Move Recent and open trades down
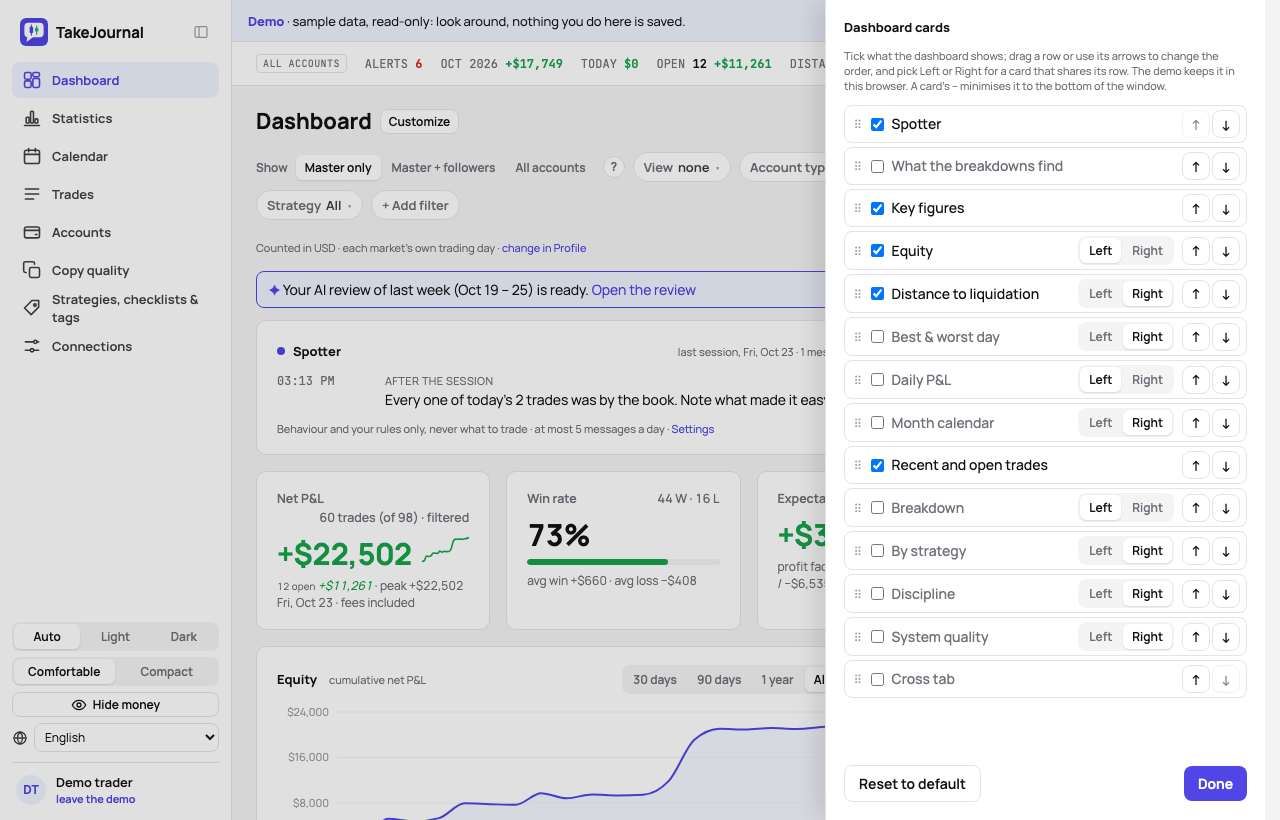 point(1226,466)
